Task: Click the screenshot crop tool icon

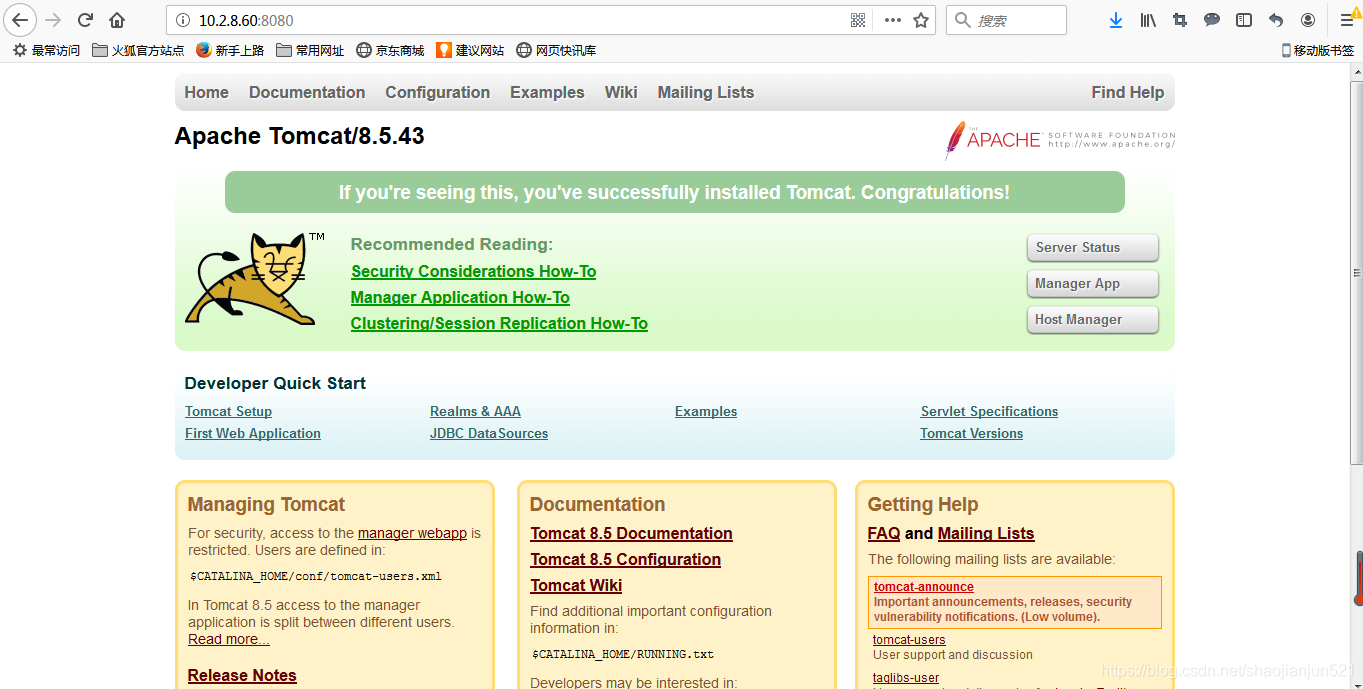Action: pyautogui.click(x=1180, y=20)
